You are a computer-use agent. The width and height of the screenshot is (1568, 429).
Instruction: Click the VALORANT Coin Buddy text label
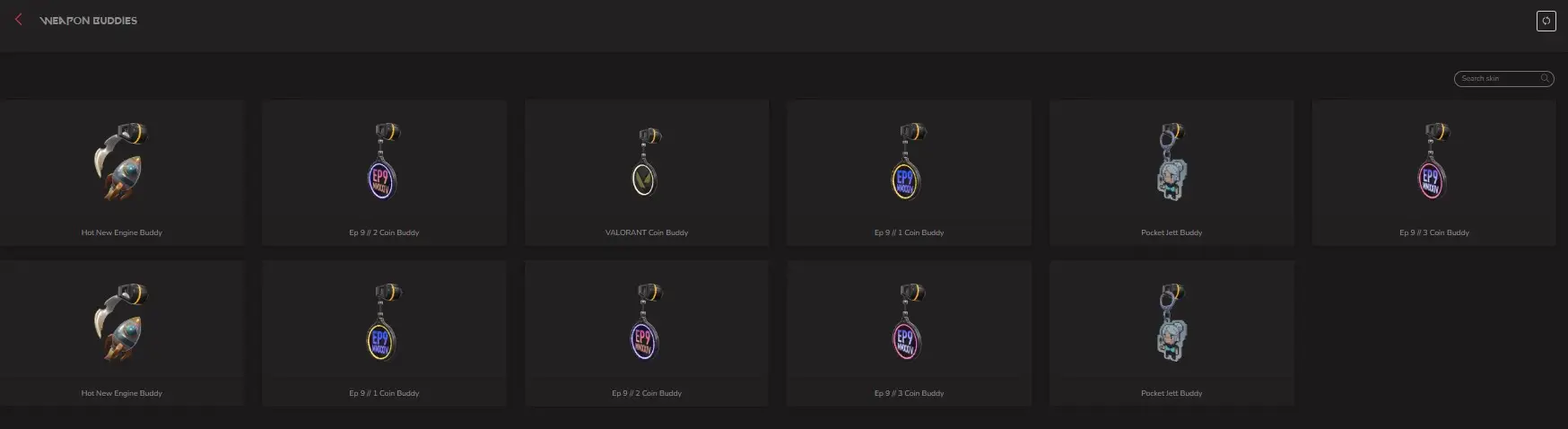pos(647,232)
